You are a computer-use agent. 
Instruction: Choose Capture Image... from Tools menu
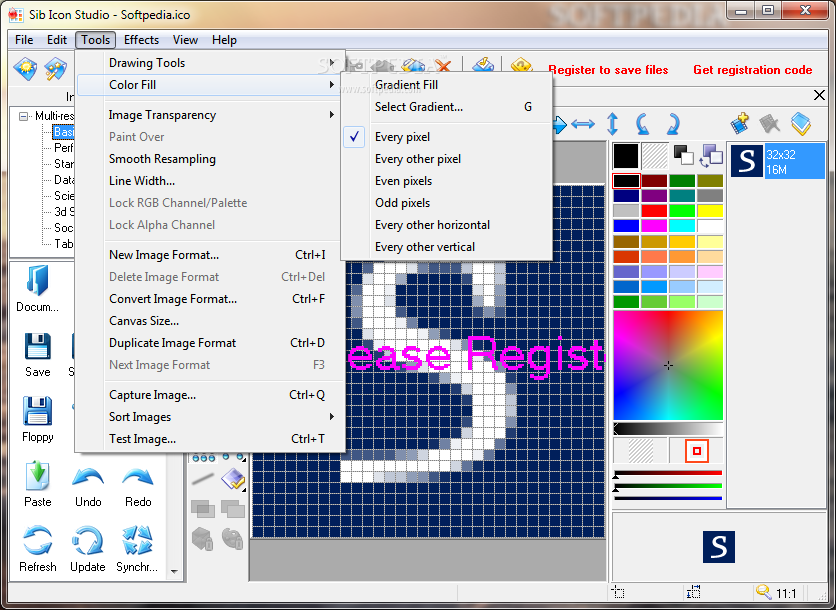(x=210, y=395)
